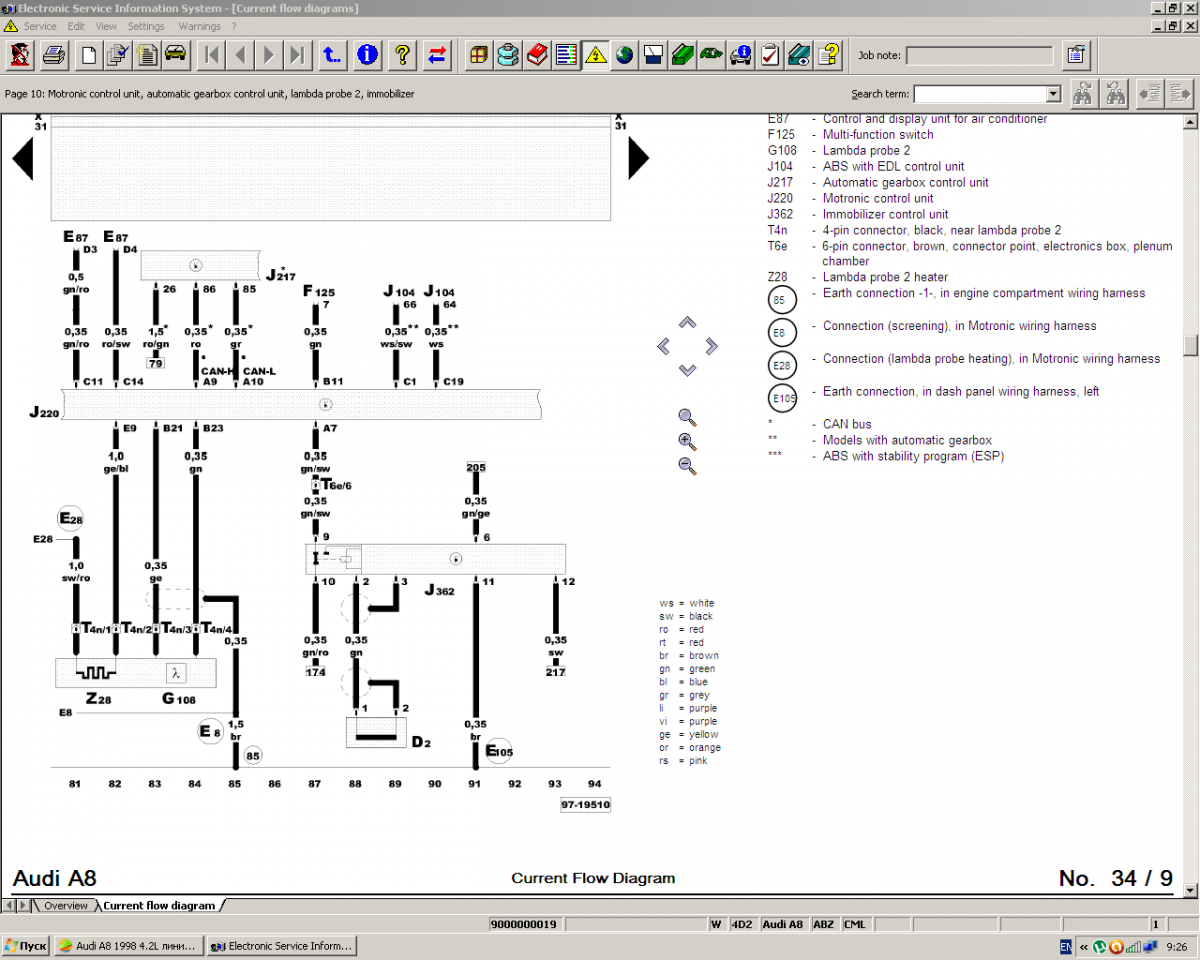The width and height of the screenshot is (1200, 960).
Task: Pan diagram up with the up chevron
Action: point(687,323)
